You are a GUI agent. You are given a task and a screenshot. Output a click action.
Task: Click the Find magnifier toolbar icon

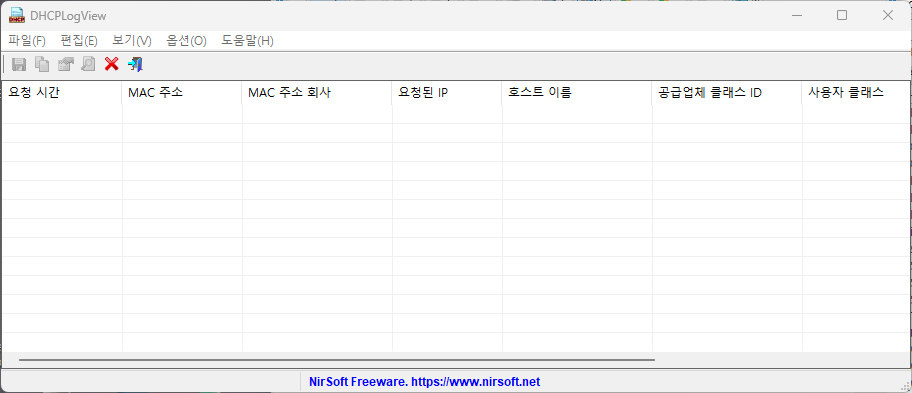88,64
